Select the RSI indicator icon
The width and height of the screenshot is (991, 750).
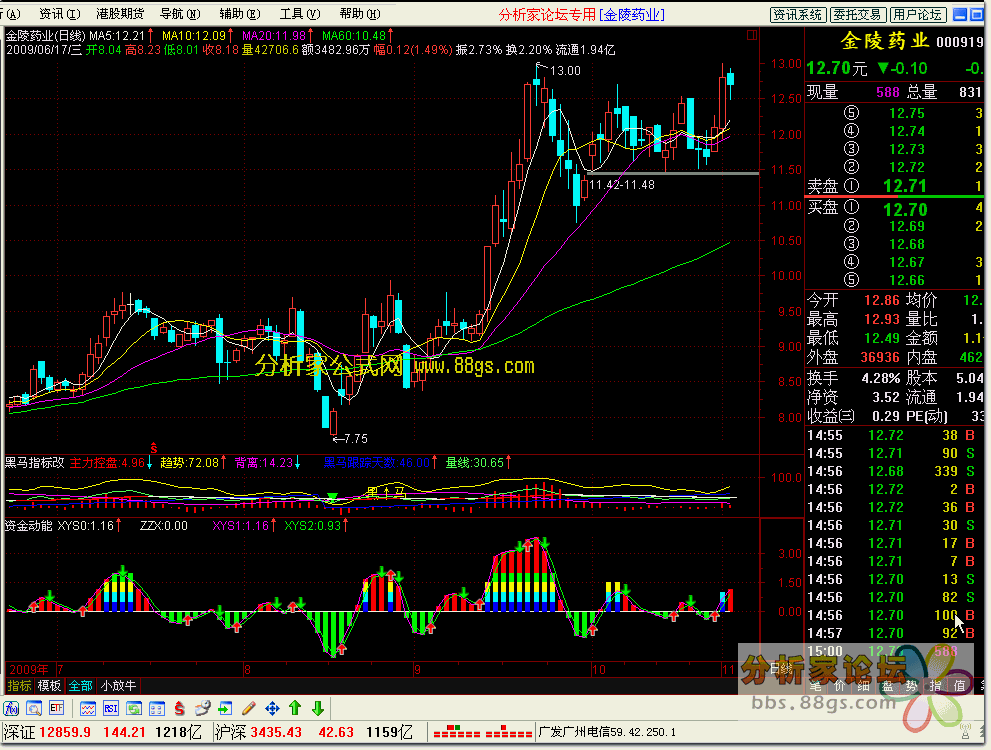pos(111,708)
